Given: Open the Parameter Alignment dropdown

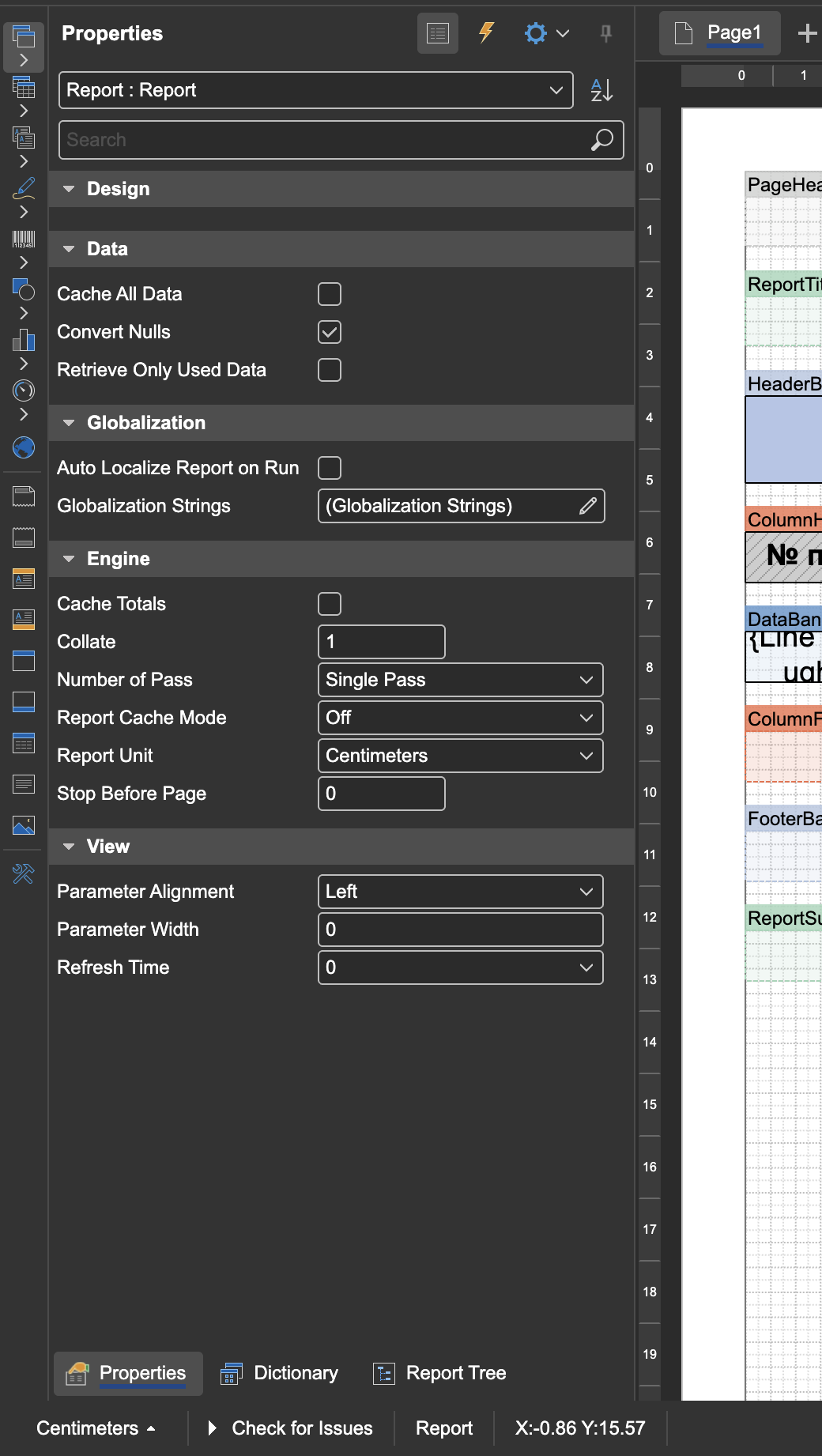Looking at the screenshot, I should [461, 892].
